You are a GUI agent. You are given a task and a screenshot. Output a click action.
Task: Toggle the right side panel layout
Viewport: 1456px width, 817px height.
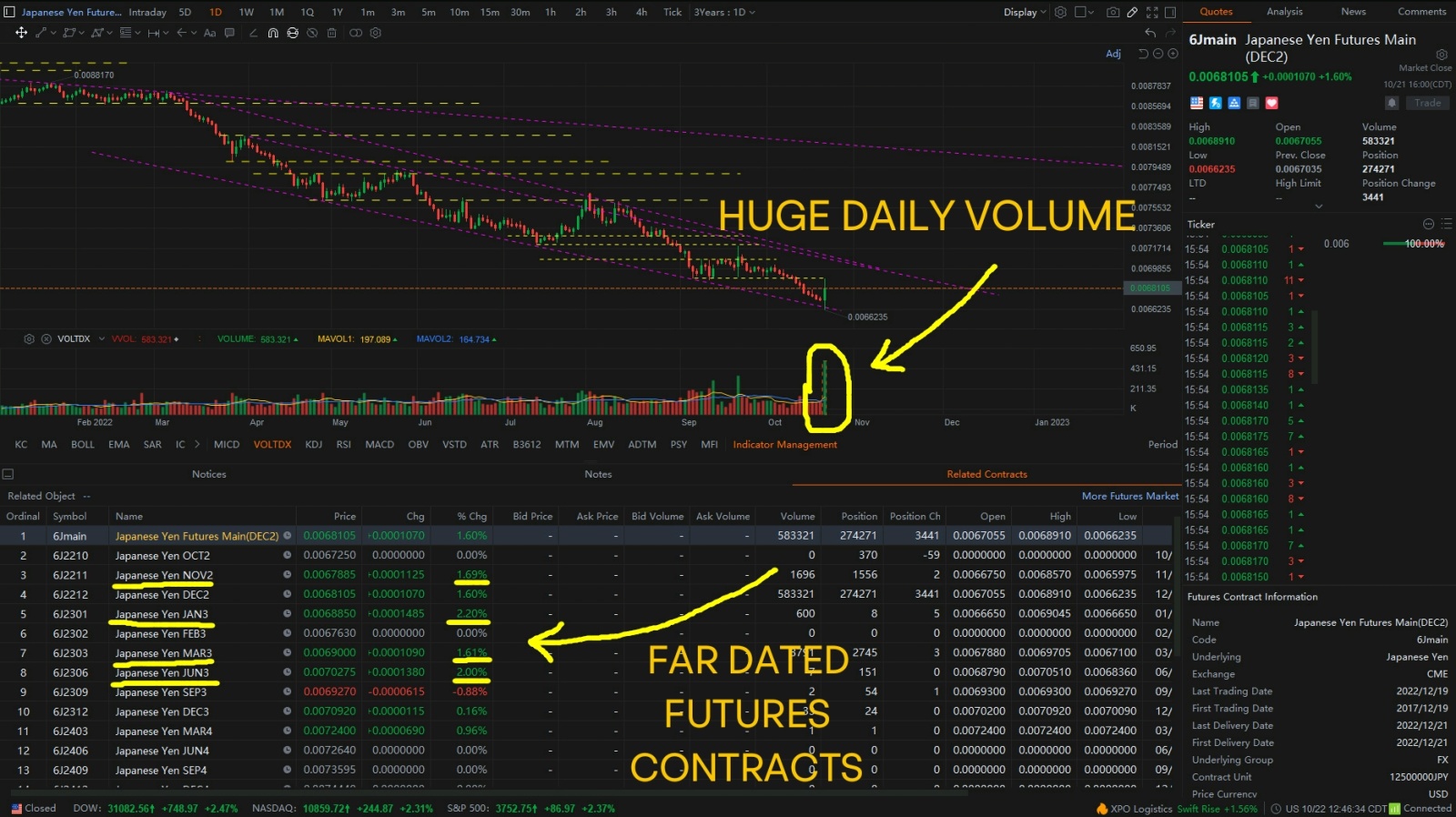1170,13
